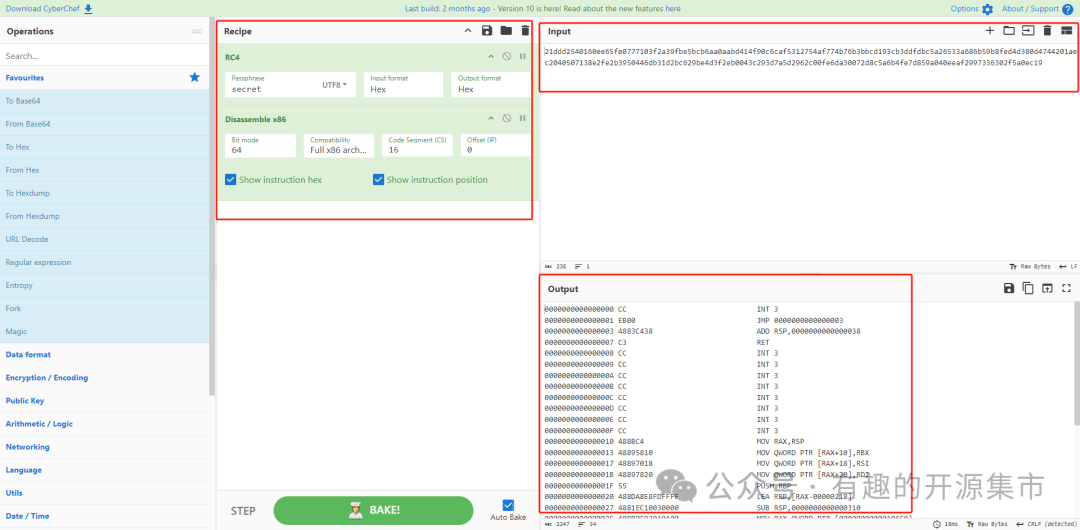Uncheck Show instruction position
Image resolution: width=1080 pixels, height=530 pixels.
378,180
